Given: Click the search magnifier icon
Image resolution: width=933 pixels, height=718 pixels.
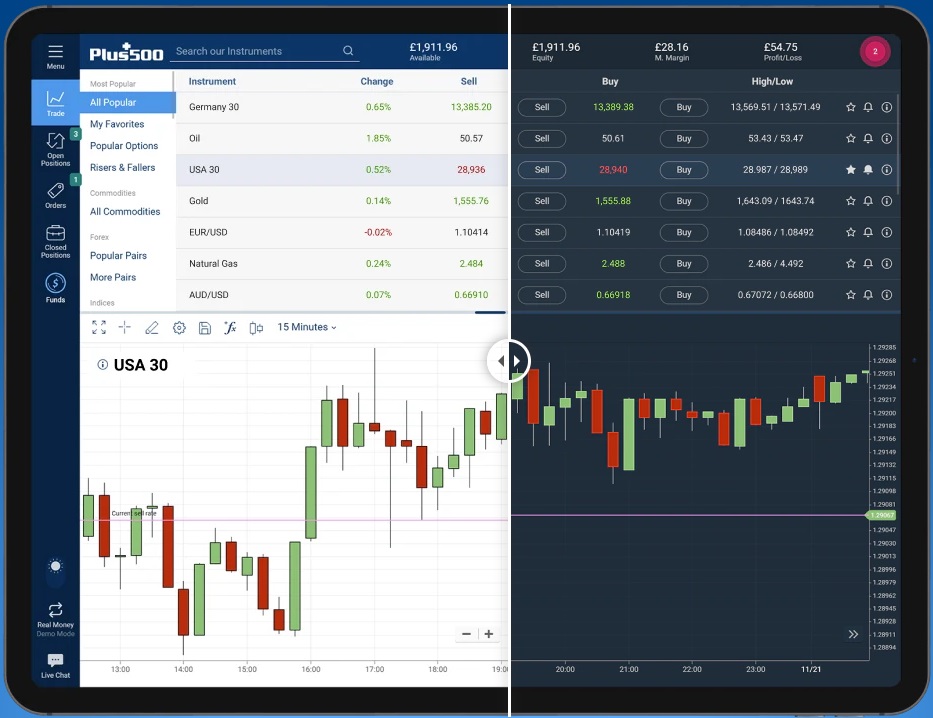Looking at the screenshot, I should pos(348,51).
